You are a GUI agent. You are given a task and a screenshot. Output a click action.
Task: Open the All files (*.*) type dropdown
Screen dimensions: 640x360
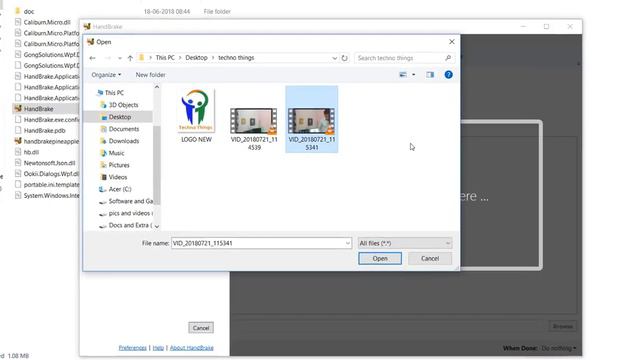[x=405, y=243]
